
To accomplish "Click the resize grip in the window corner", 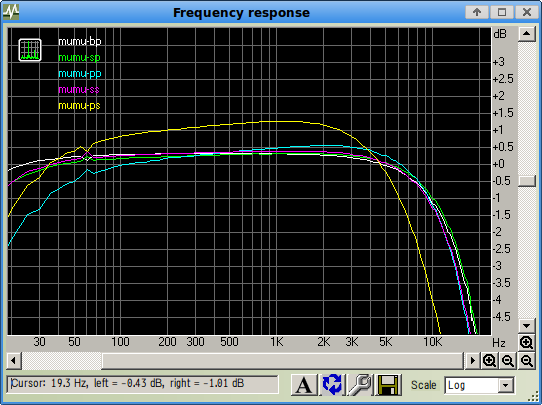I will [x=534, y=397].
